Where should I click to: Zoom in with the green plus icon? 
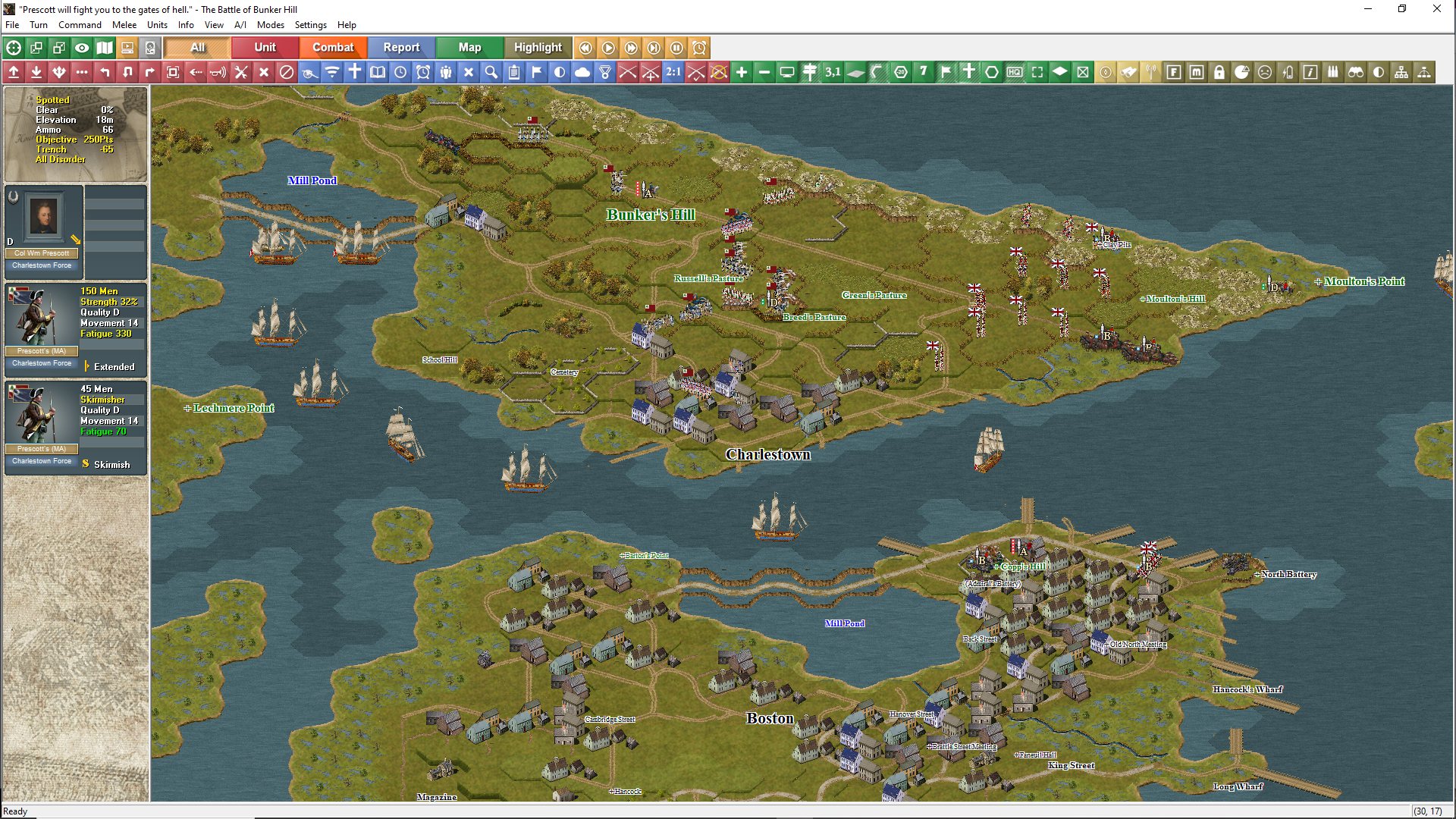click(742, 72)
